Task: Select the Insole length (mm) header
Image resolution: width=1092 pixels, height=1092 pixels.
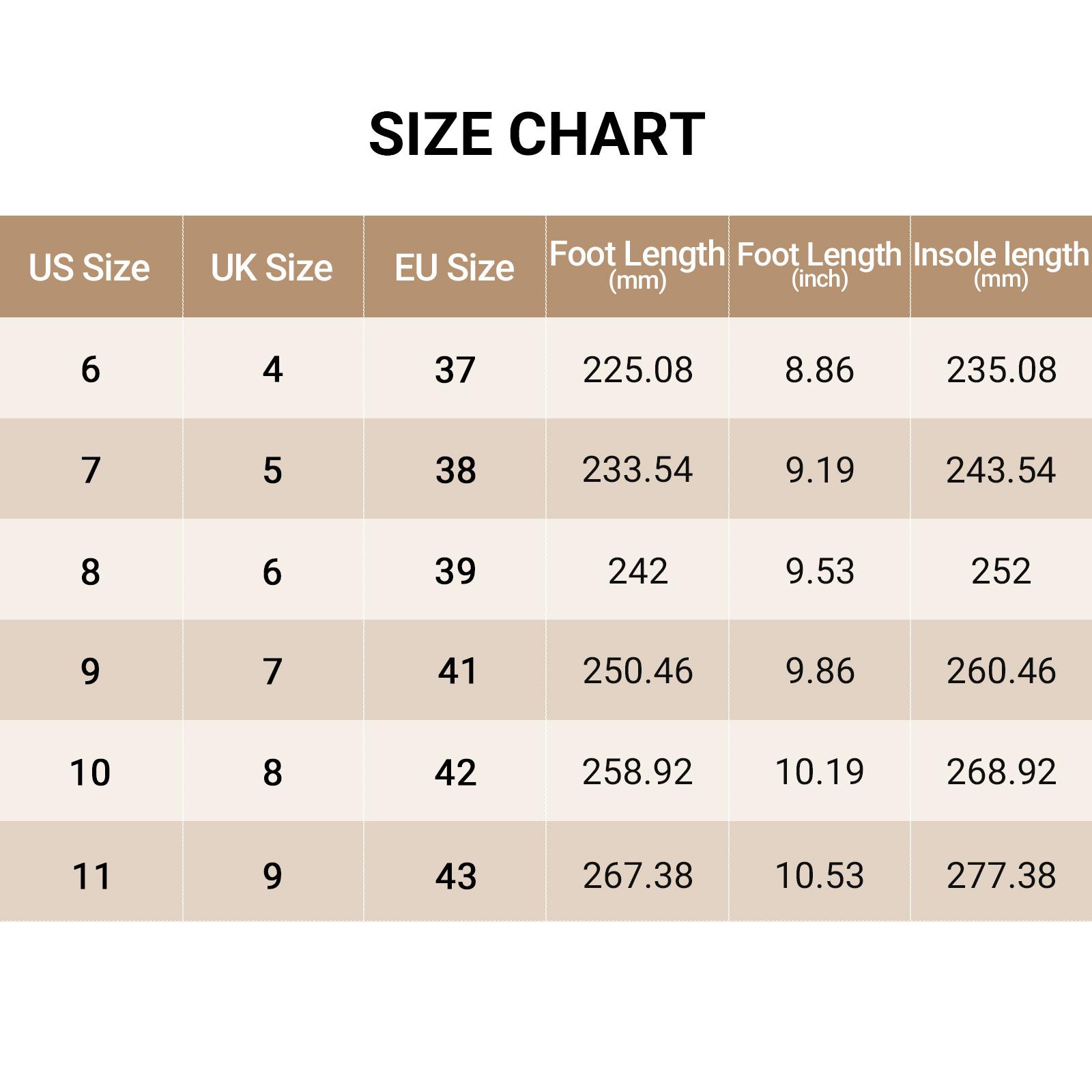Action: pos(1001,265)
